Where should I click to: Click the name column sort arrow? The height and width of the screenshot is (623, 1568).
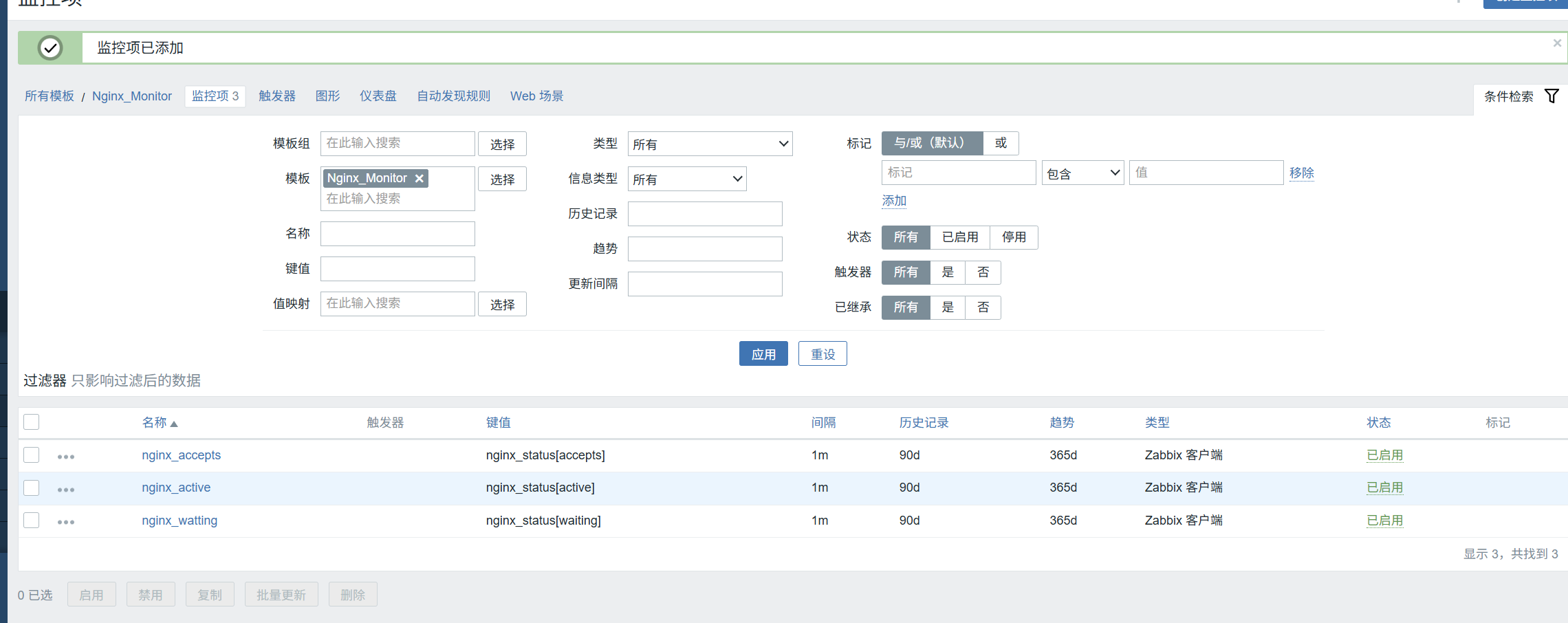point(174,424)
